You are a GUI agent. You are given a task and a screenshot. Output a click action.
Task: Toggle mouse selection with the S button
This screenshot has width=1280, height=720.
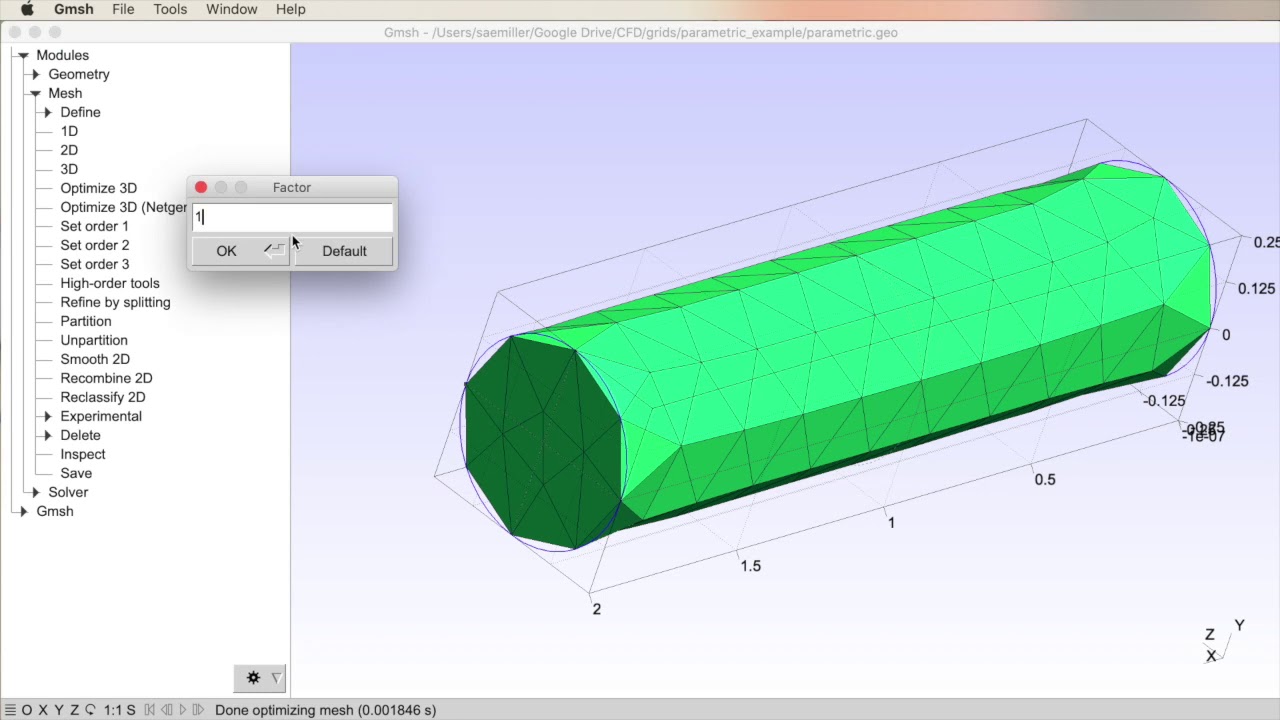pyautogui.click(x=131, y=710)
